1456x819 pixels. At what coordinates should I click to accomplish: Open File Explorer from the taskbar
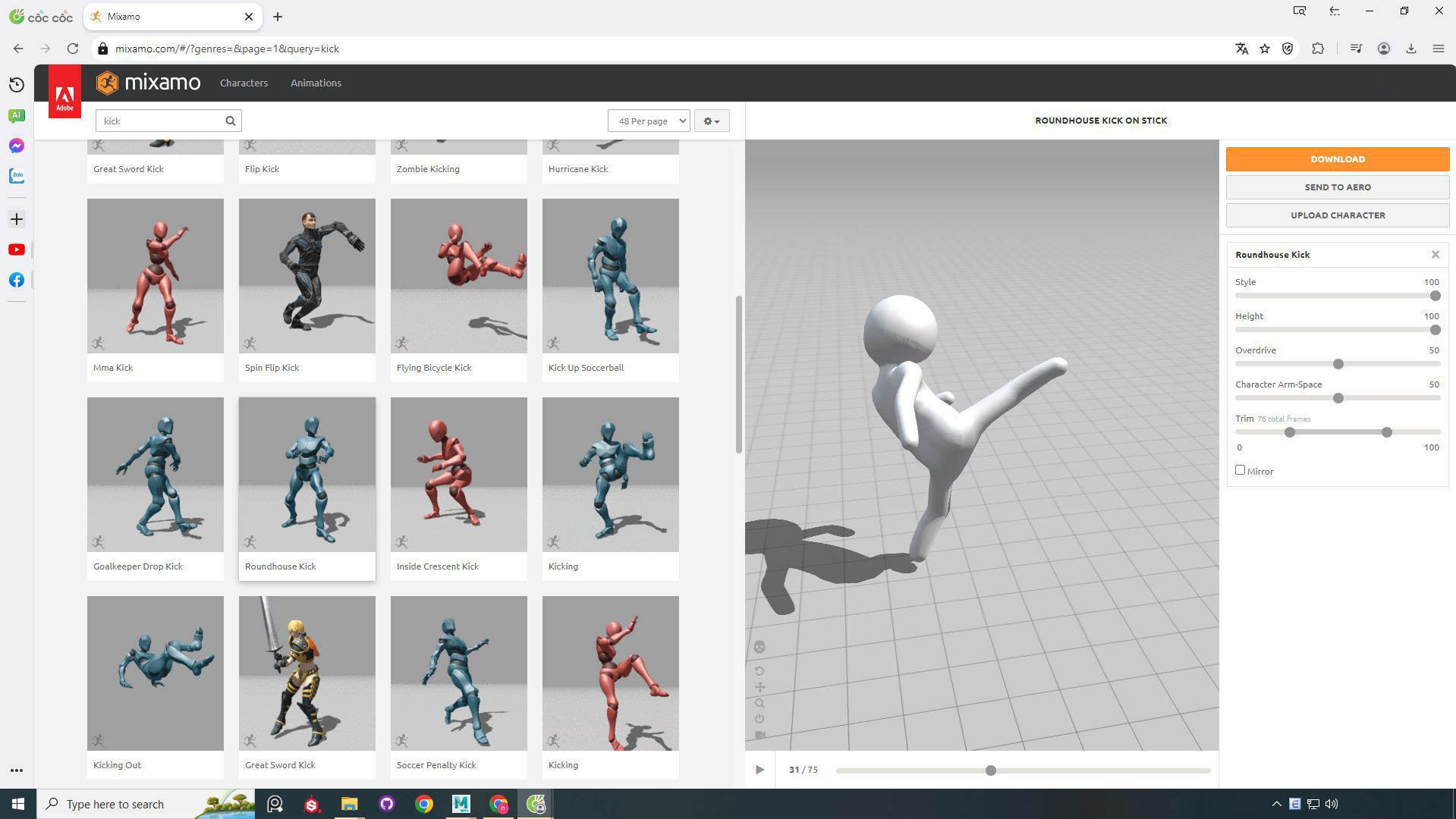[x=349, y=804]
